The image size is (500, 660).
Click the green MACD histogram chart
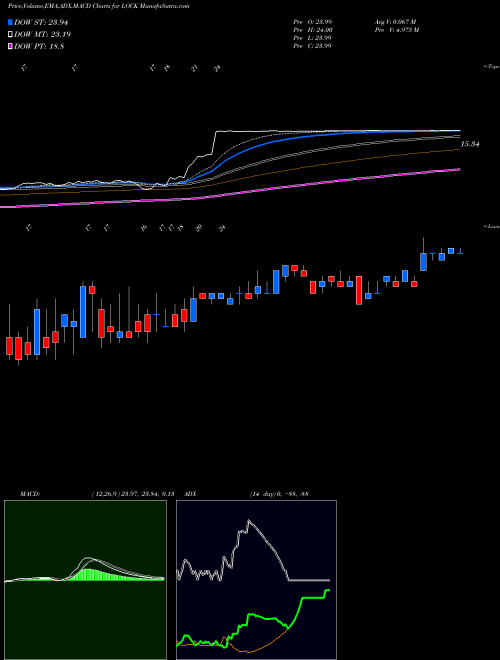[x=85, y=580]
